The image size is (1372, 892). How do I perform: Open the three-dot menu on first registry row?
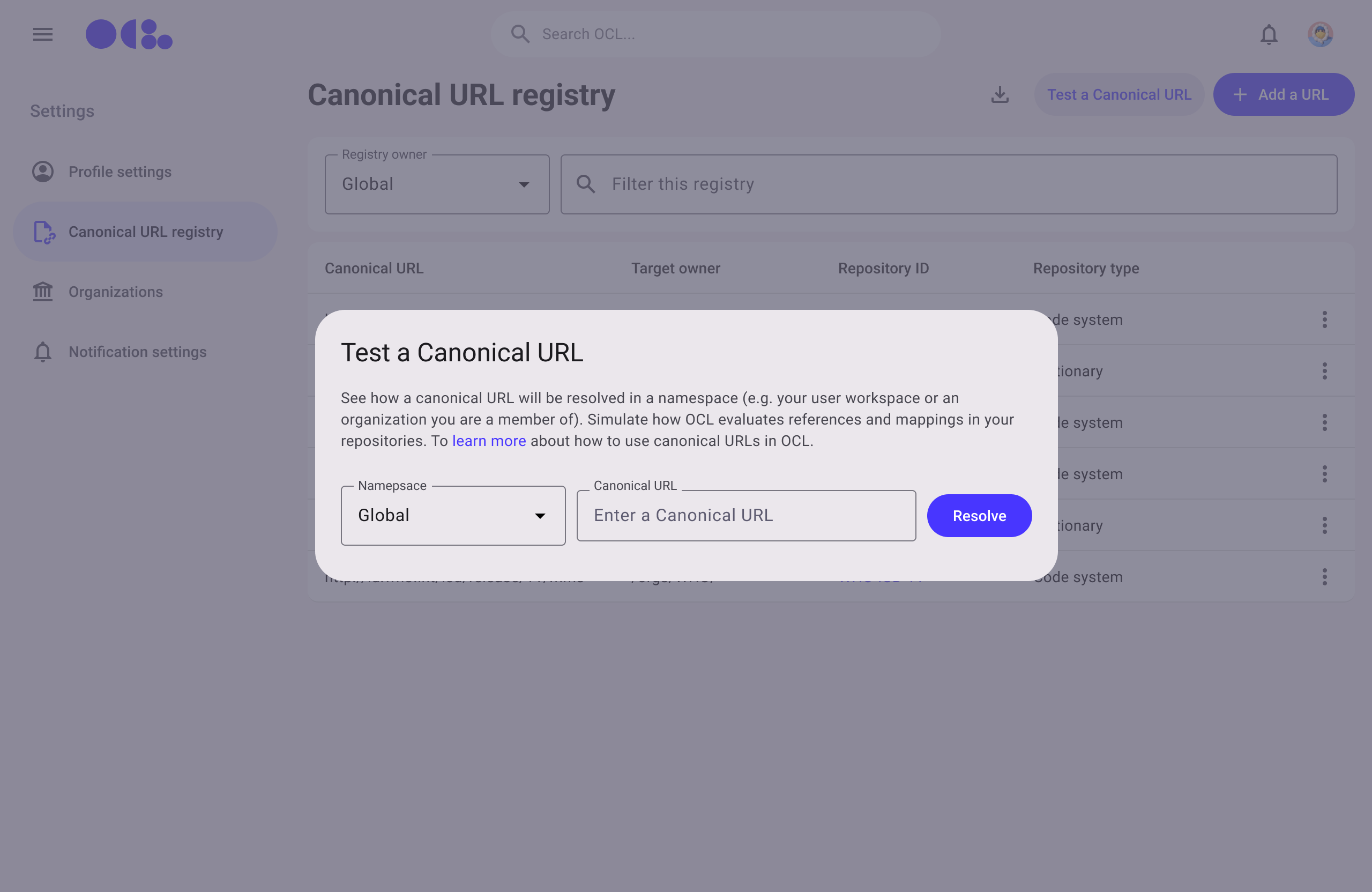1324,319
